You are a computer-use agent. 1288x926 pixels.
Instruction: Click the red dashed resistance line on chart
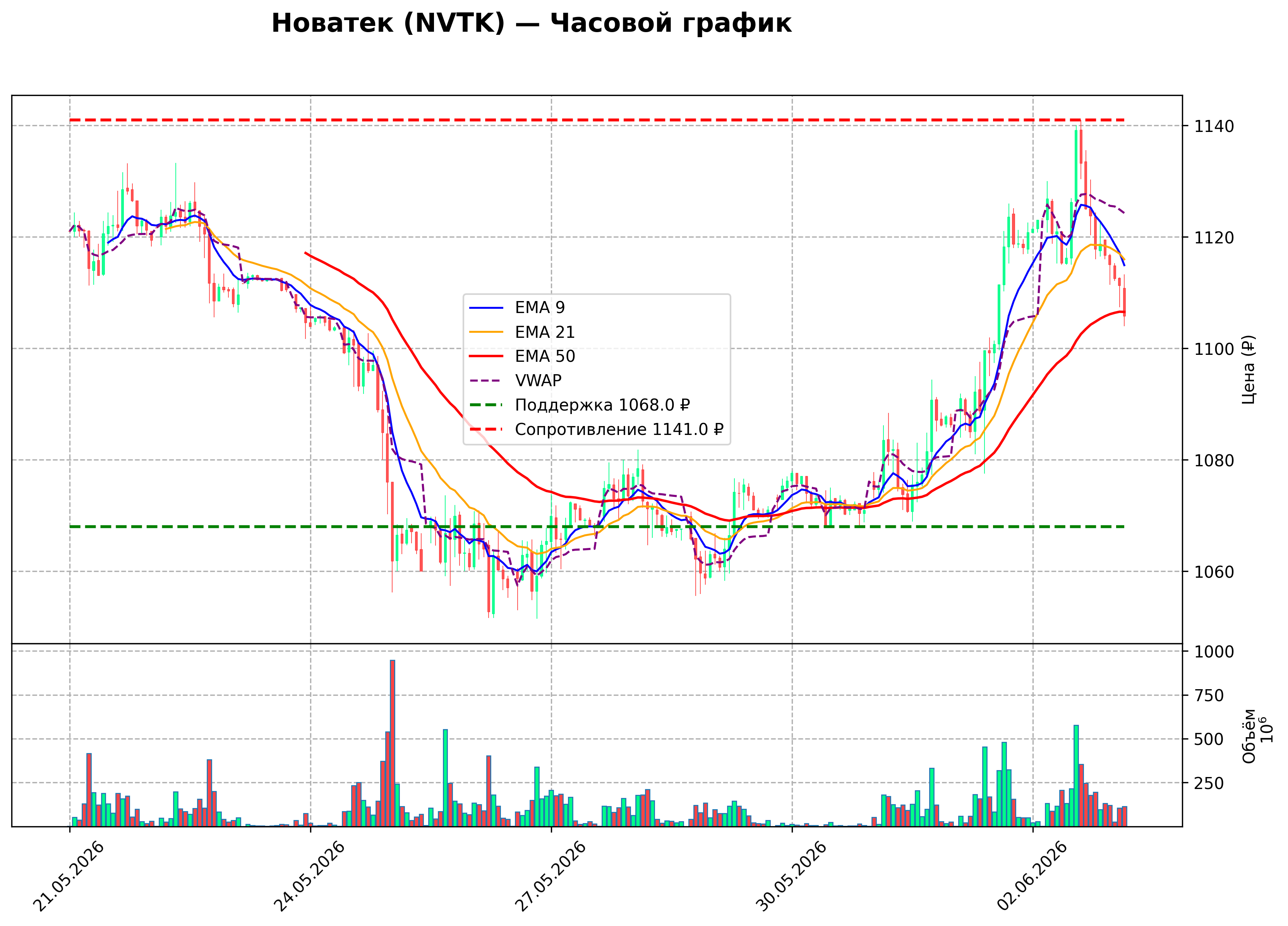click(x=597, y=120)
